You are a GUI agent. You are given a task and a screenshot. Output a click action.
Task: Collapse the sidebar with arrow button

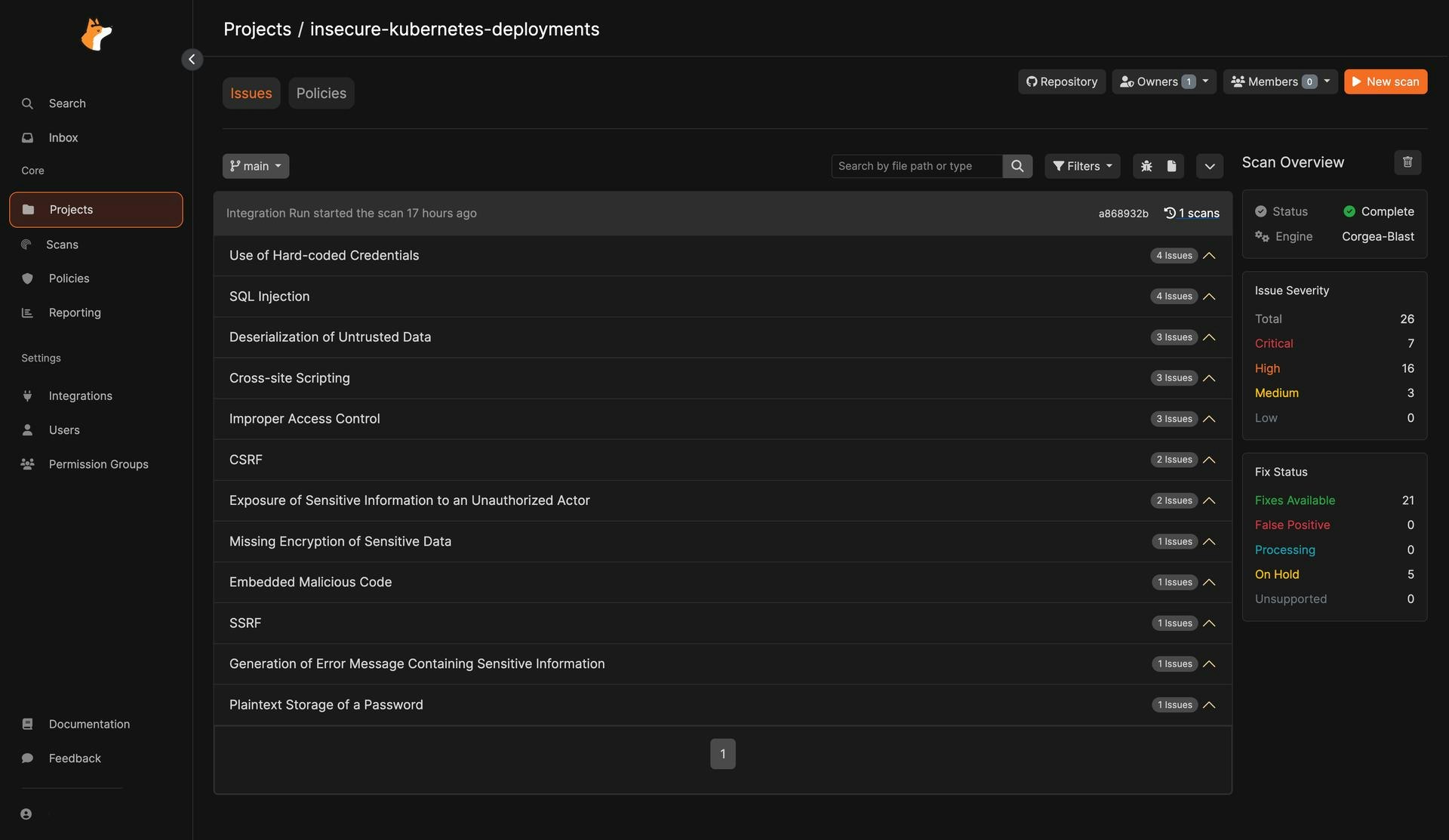click(192, 60)
